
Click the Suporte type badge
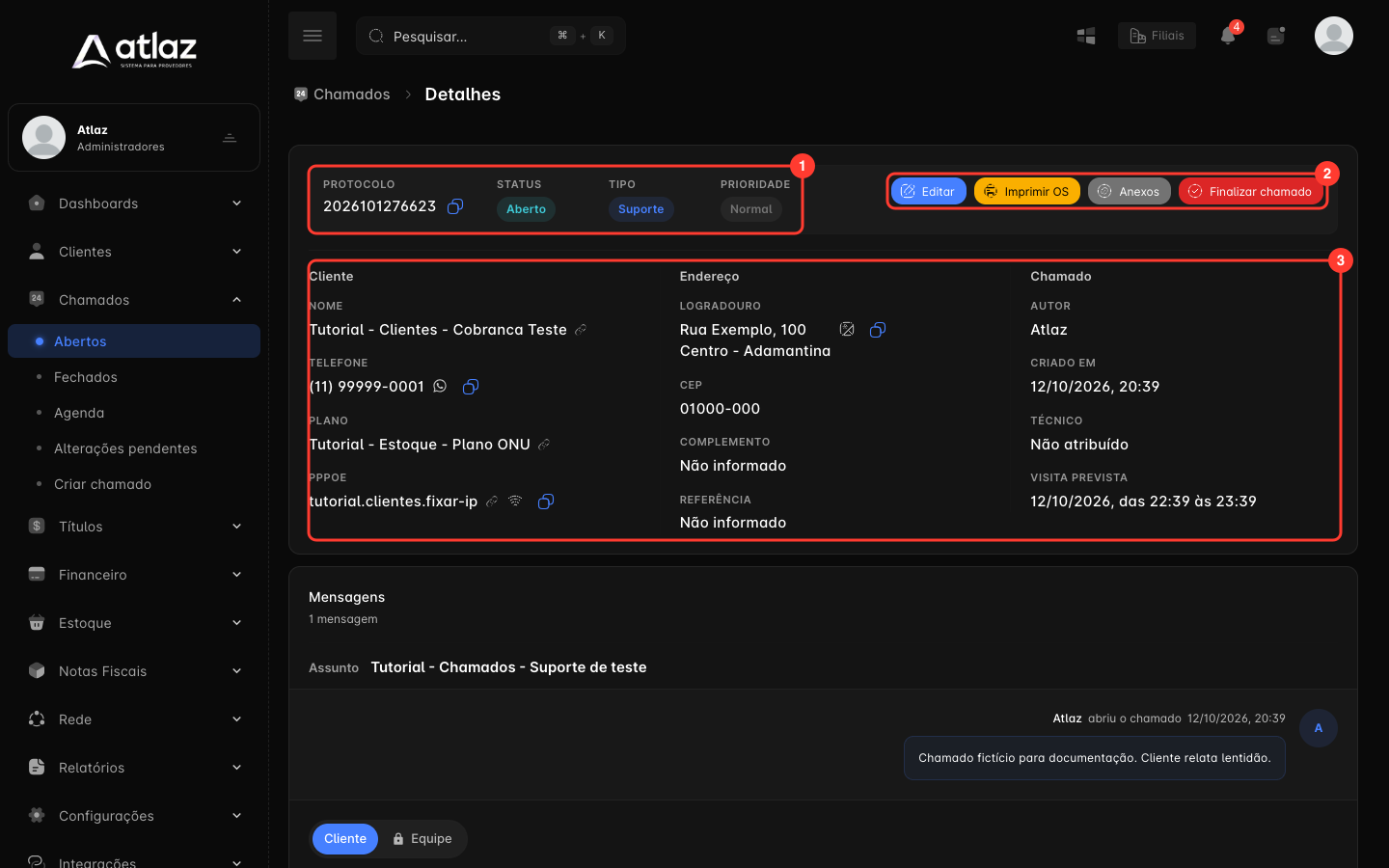point(640,209)
